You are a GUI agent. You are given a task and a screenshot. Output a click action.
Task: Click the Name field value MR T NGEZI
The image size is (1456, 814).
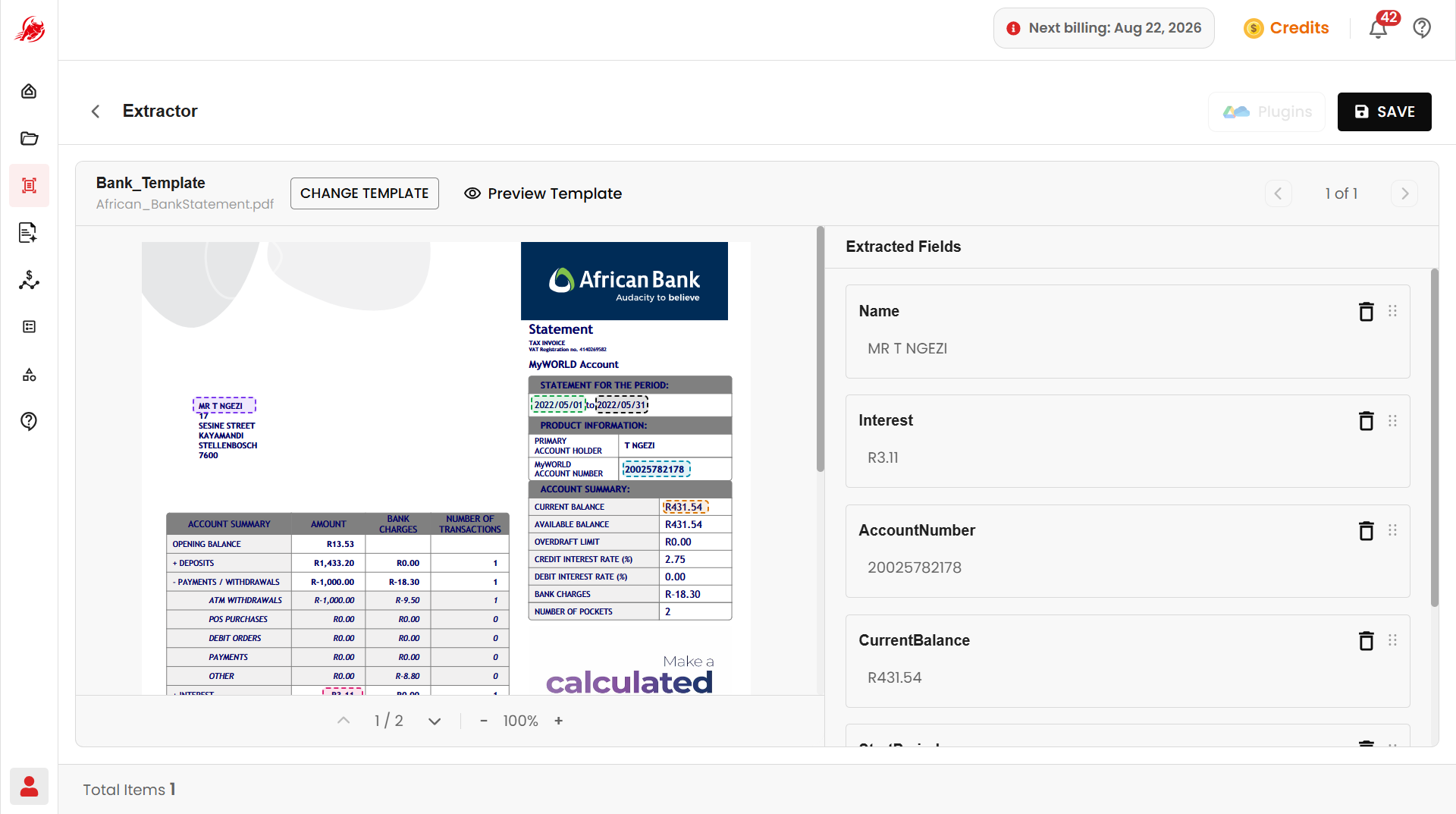tap(908, 349)
